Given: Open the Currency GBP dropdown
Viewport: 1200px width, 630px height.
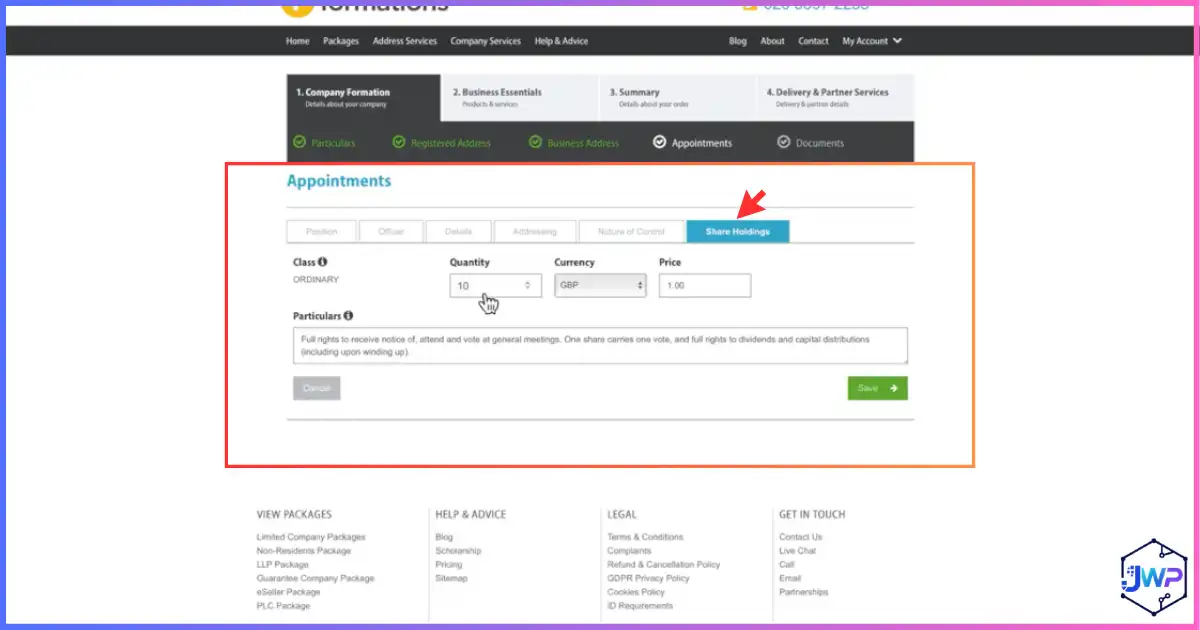Looking at the screenshot, I should [600, 285].
